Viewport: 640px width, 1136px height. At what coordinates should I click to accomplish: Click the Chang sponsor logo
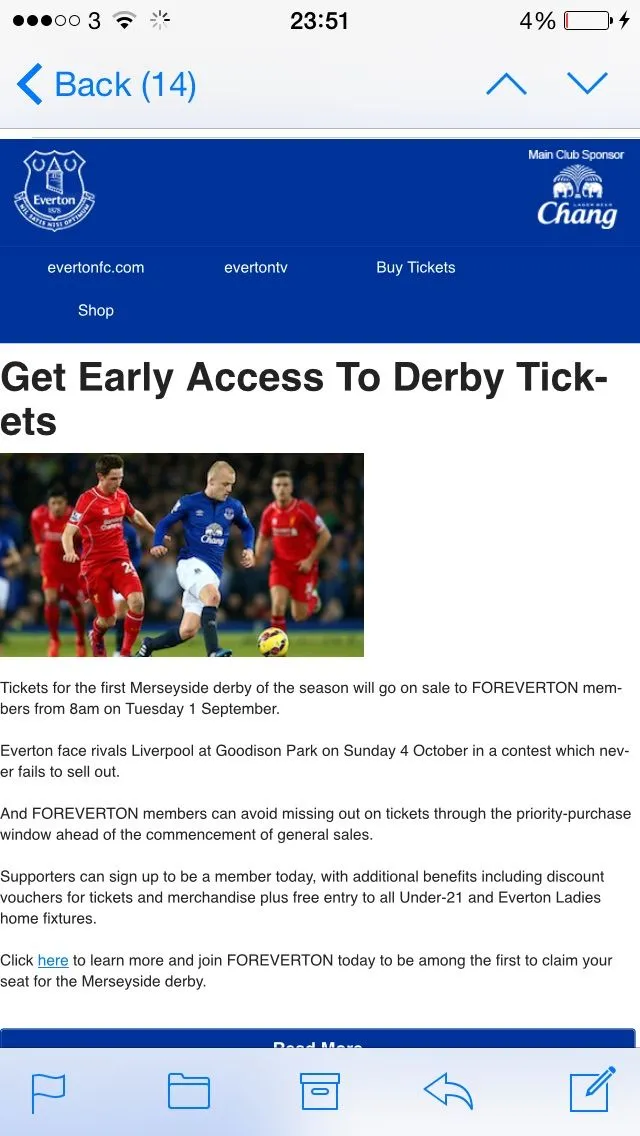577,196
